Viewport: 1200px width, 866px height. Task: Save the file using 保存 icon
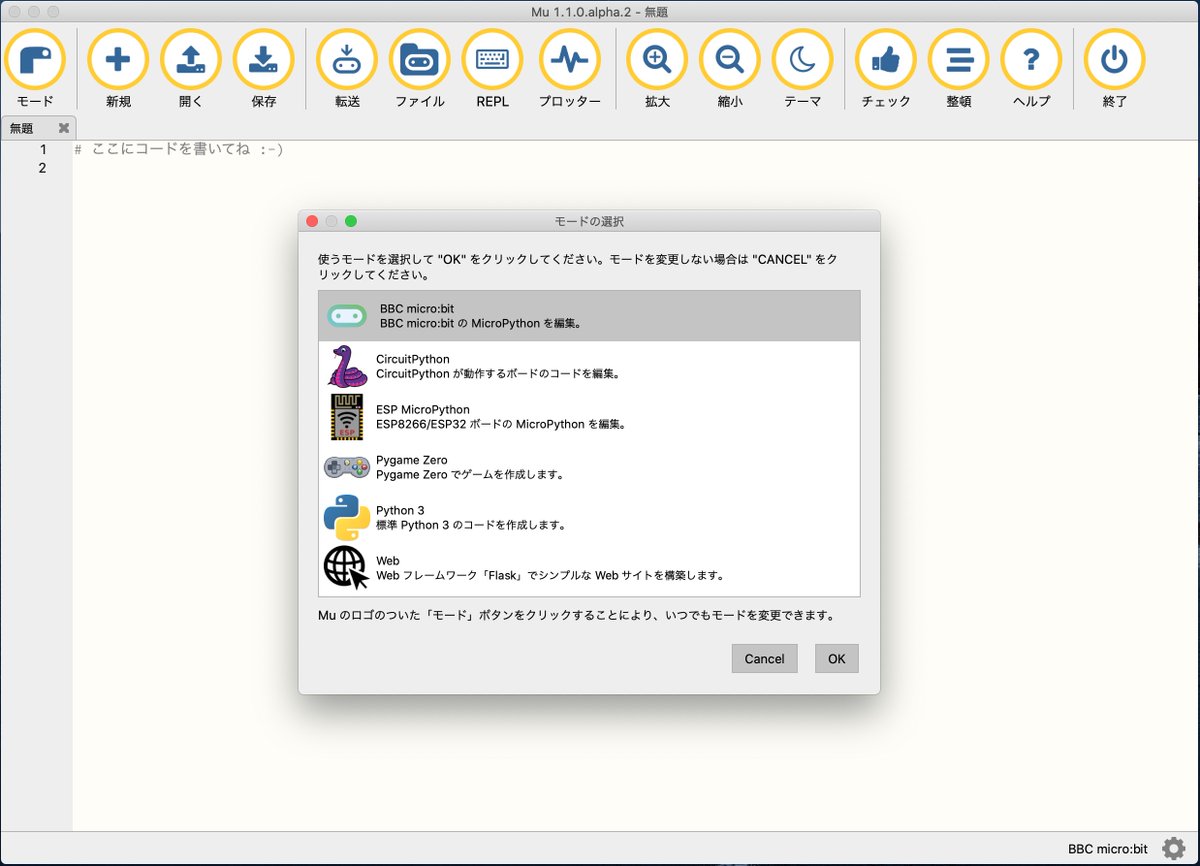click(264, 60)
